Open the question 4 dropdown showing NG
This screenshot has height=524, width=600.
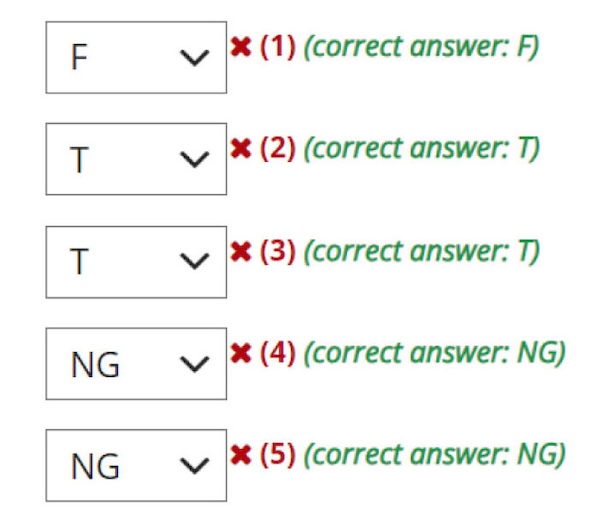coord(136,364)
